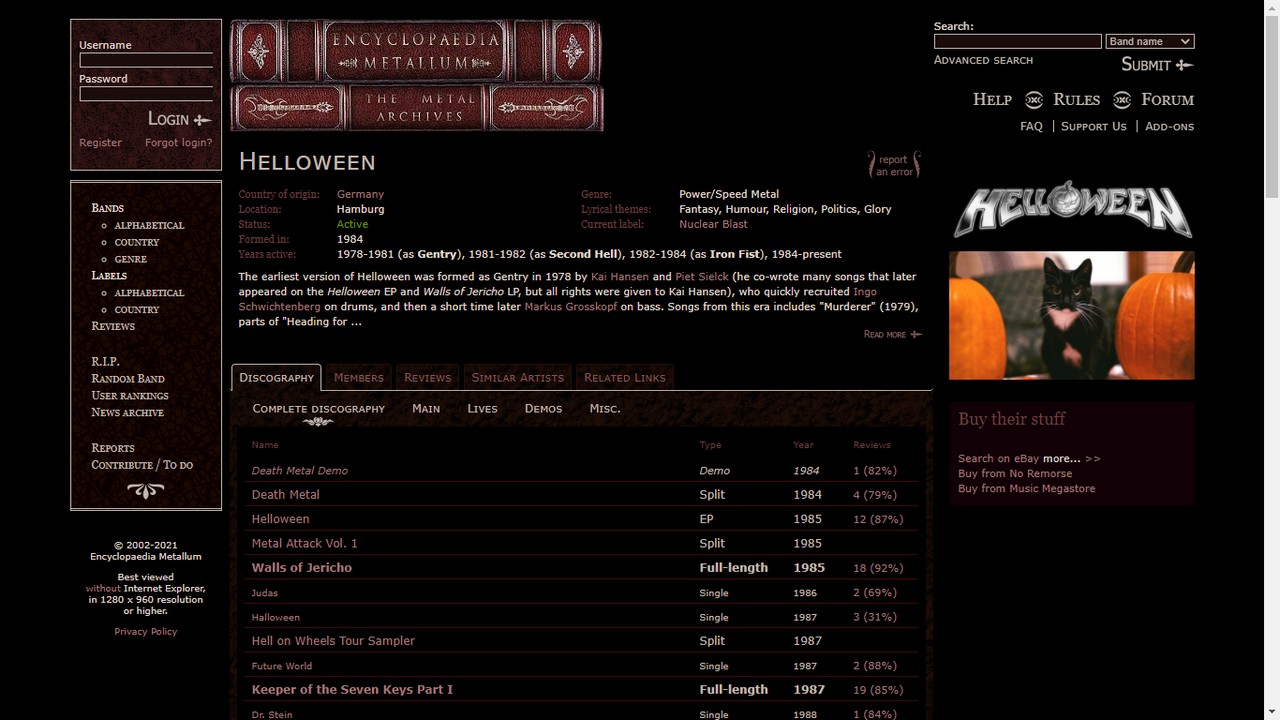This screenshot has height=720, width=1280.
Task: Go to the Forum
Action: (1168, 100)
